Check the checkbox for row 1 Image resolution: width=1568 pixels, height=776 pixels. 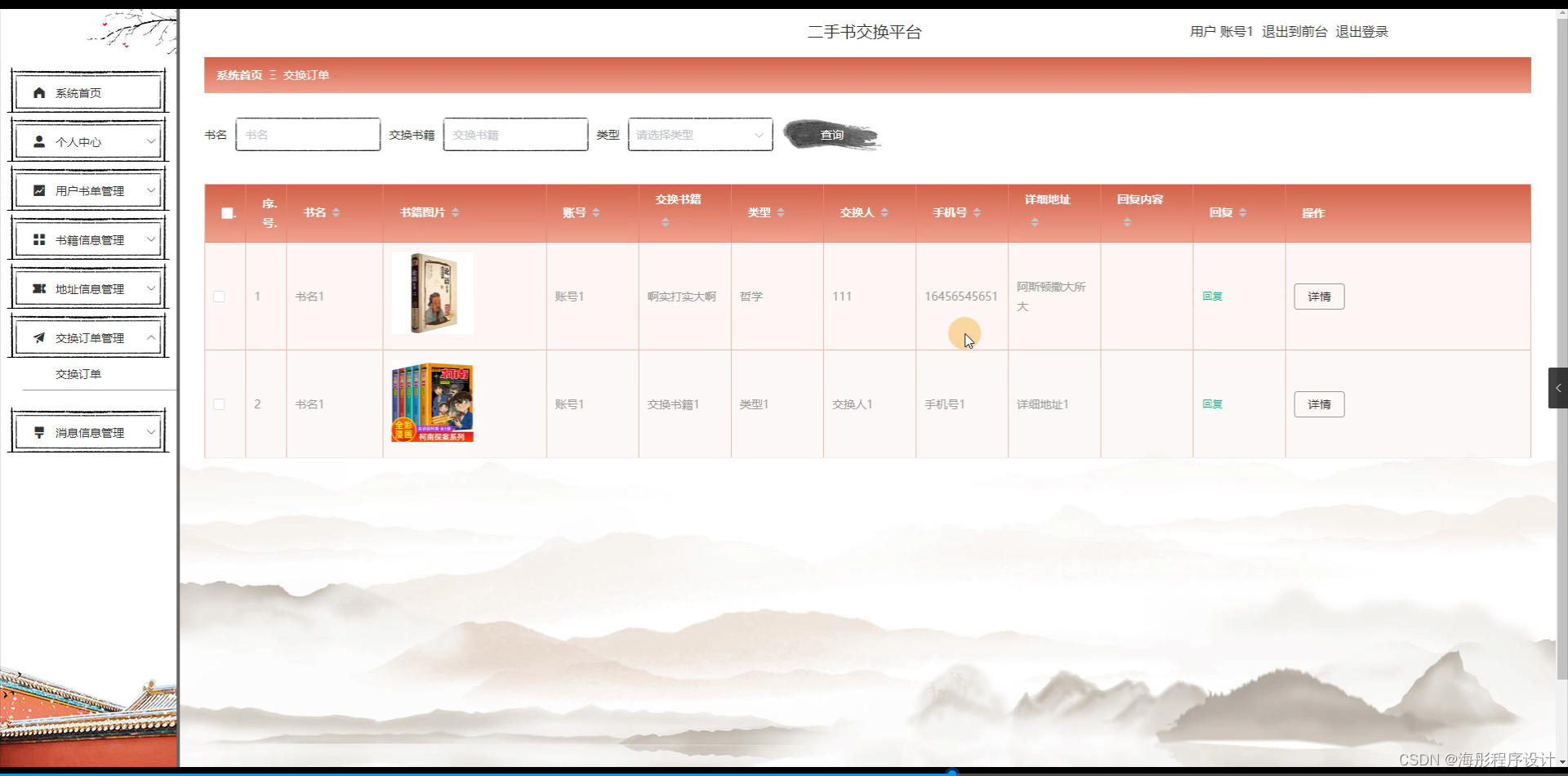[x=219, y=297]
